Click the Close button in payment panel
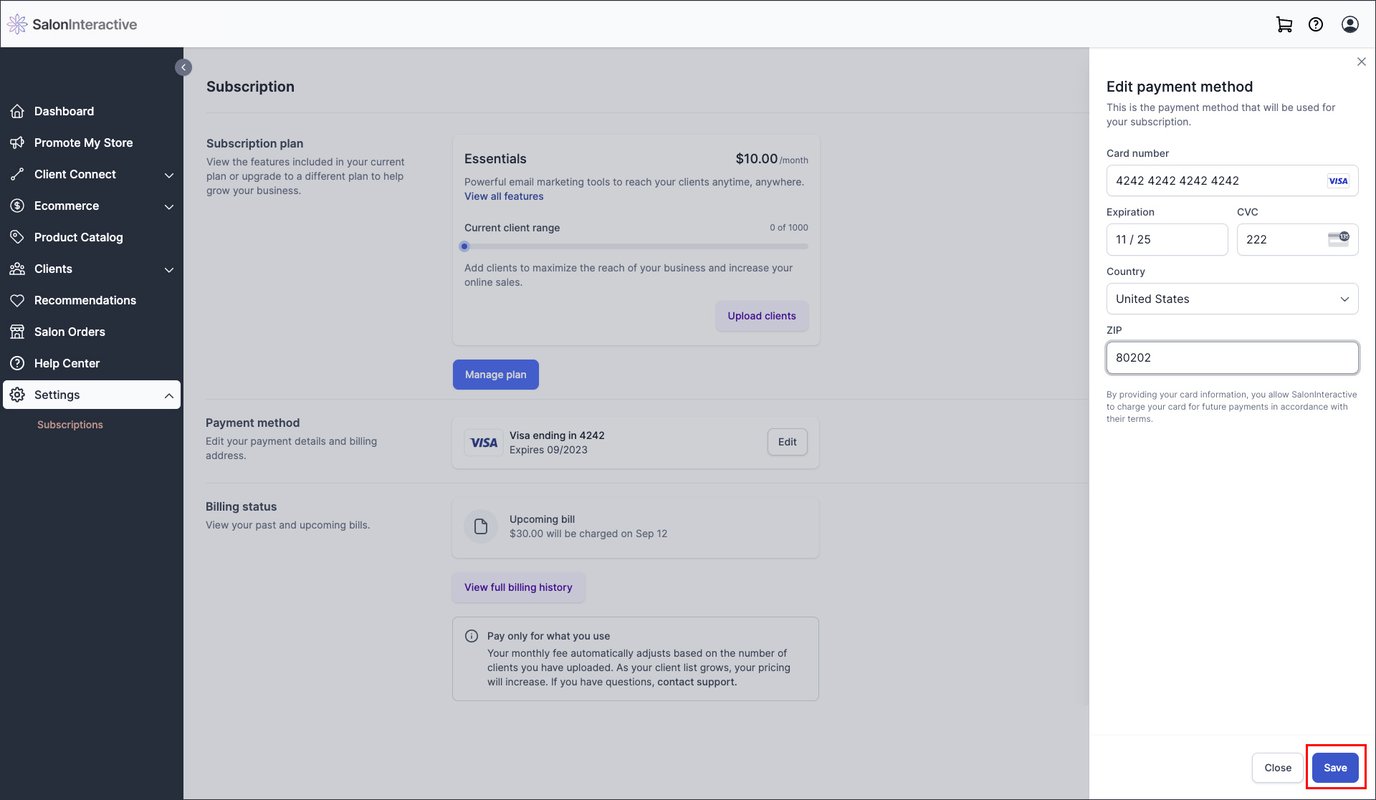The height and width of the screenshot is (800, 1376). tap(1278, 768)
